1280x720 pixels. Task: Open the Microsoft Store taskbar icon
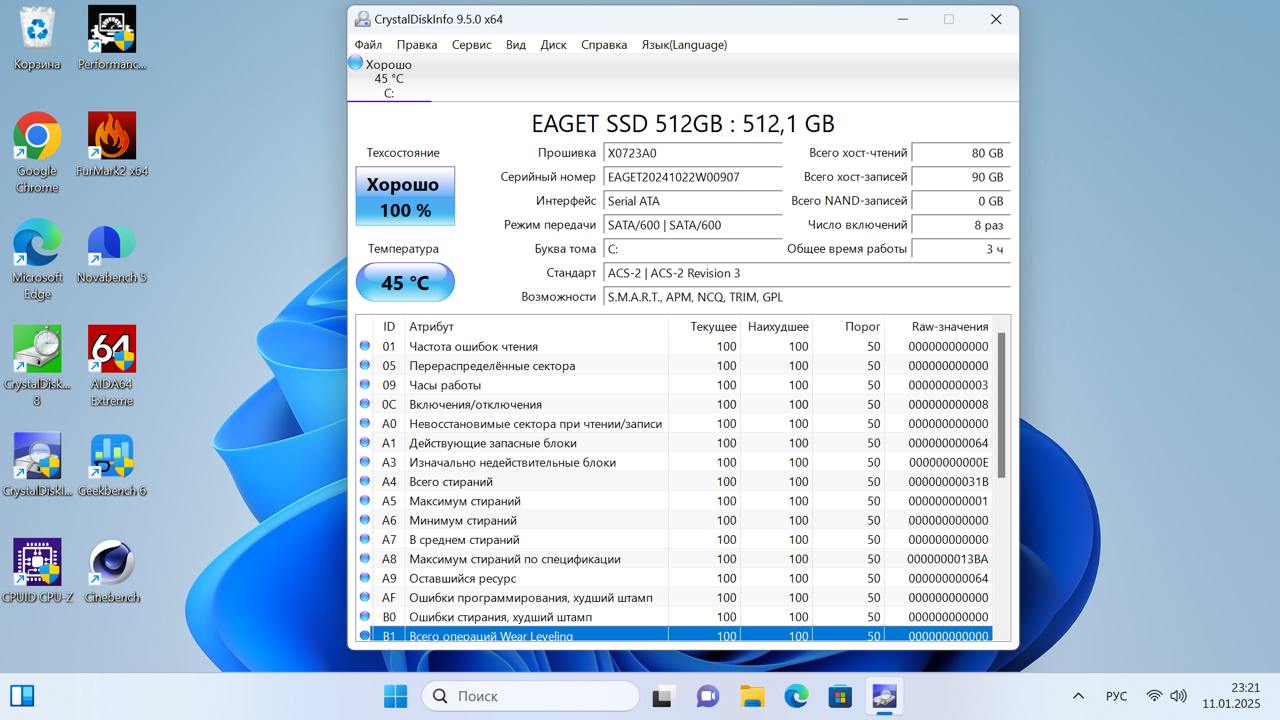[840, 696]
